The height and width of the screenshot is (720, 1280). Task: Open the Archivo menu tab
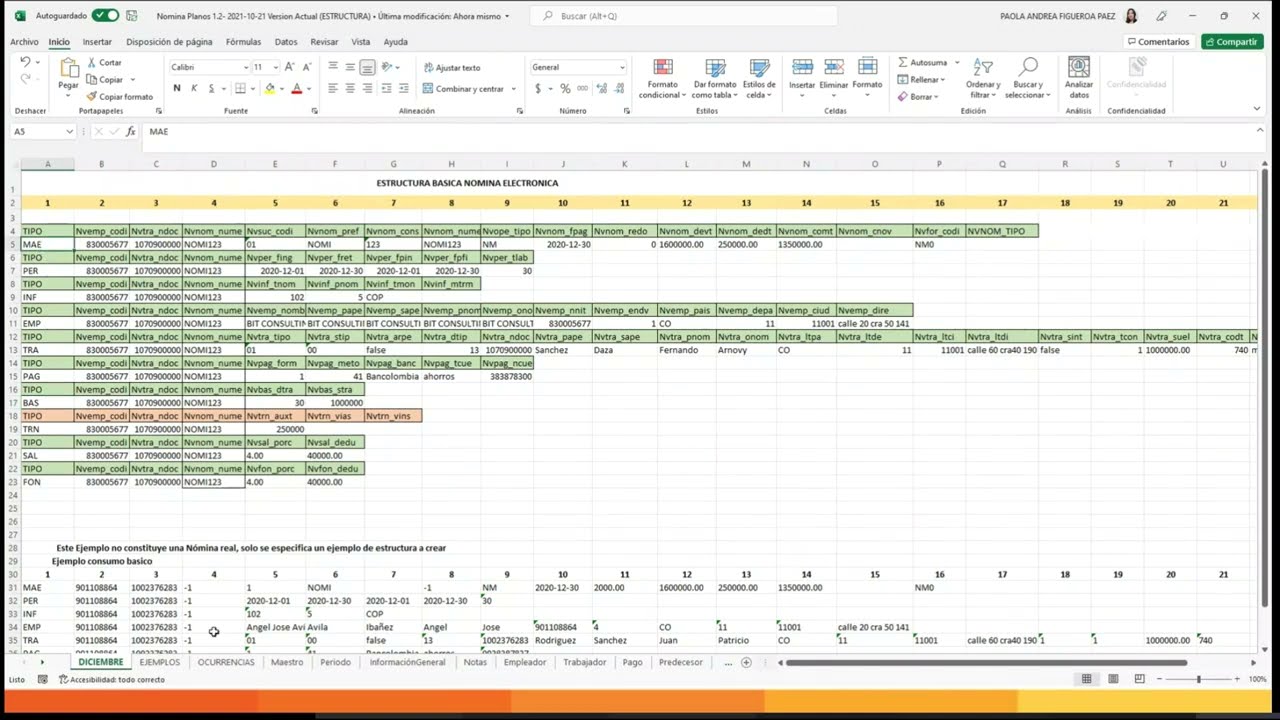click(x=24, y=42)
